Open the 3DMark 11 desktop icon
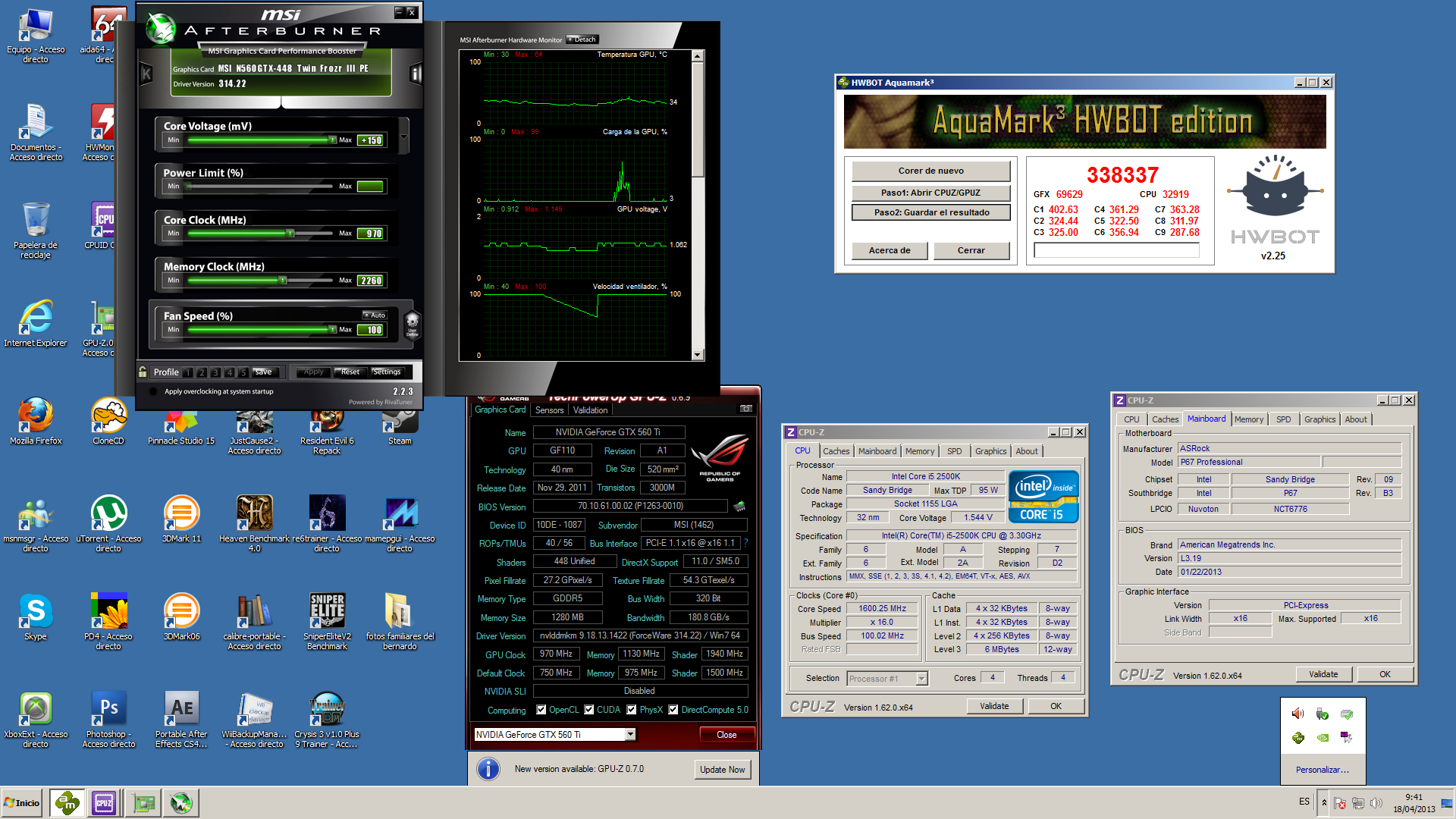The height and width of the screenshot is (819, 1456). tap(181, 519)
